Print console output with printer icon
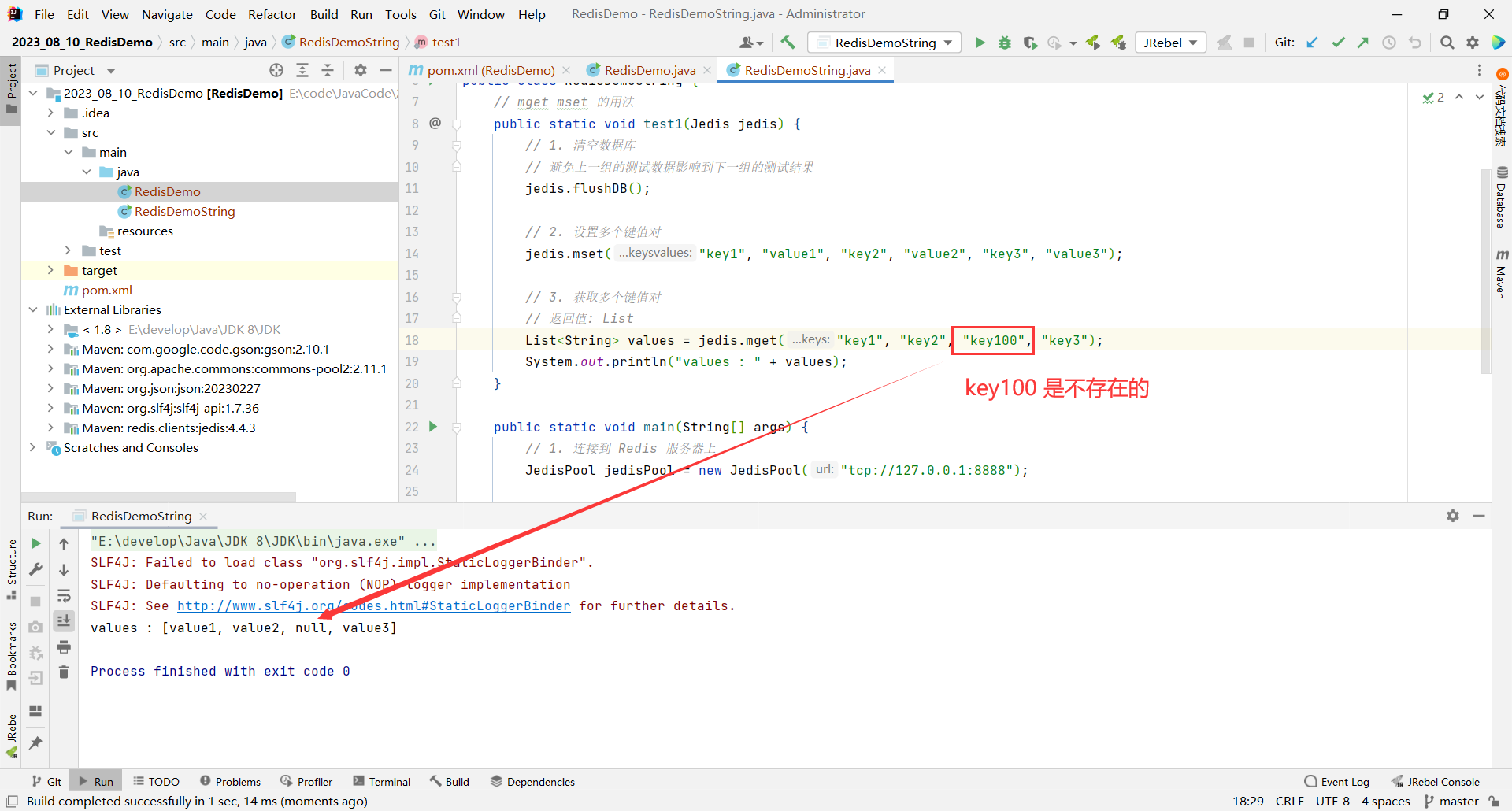Screen dimensions: 1512x811 click(x=64, y=647)
